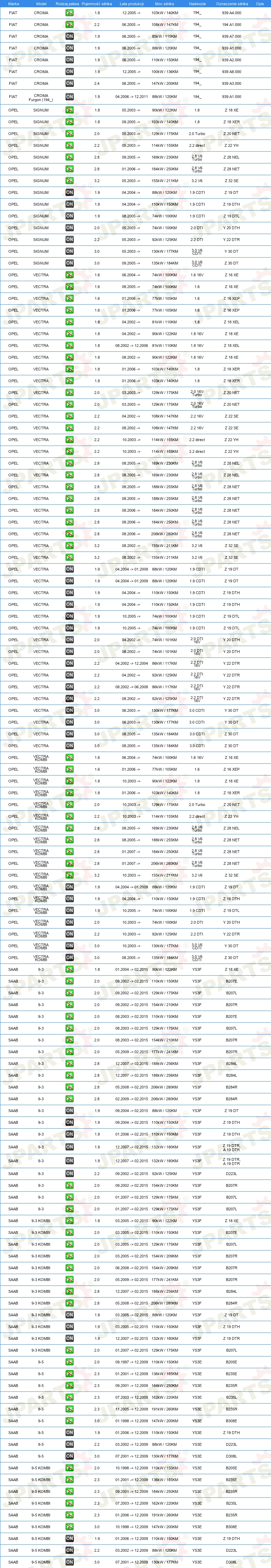Screen dimensions: 271x1568
Task: Click the 'Oznaczenie silnika' column header
Action: 231,4
